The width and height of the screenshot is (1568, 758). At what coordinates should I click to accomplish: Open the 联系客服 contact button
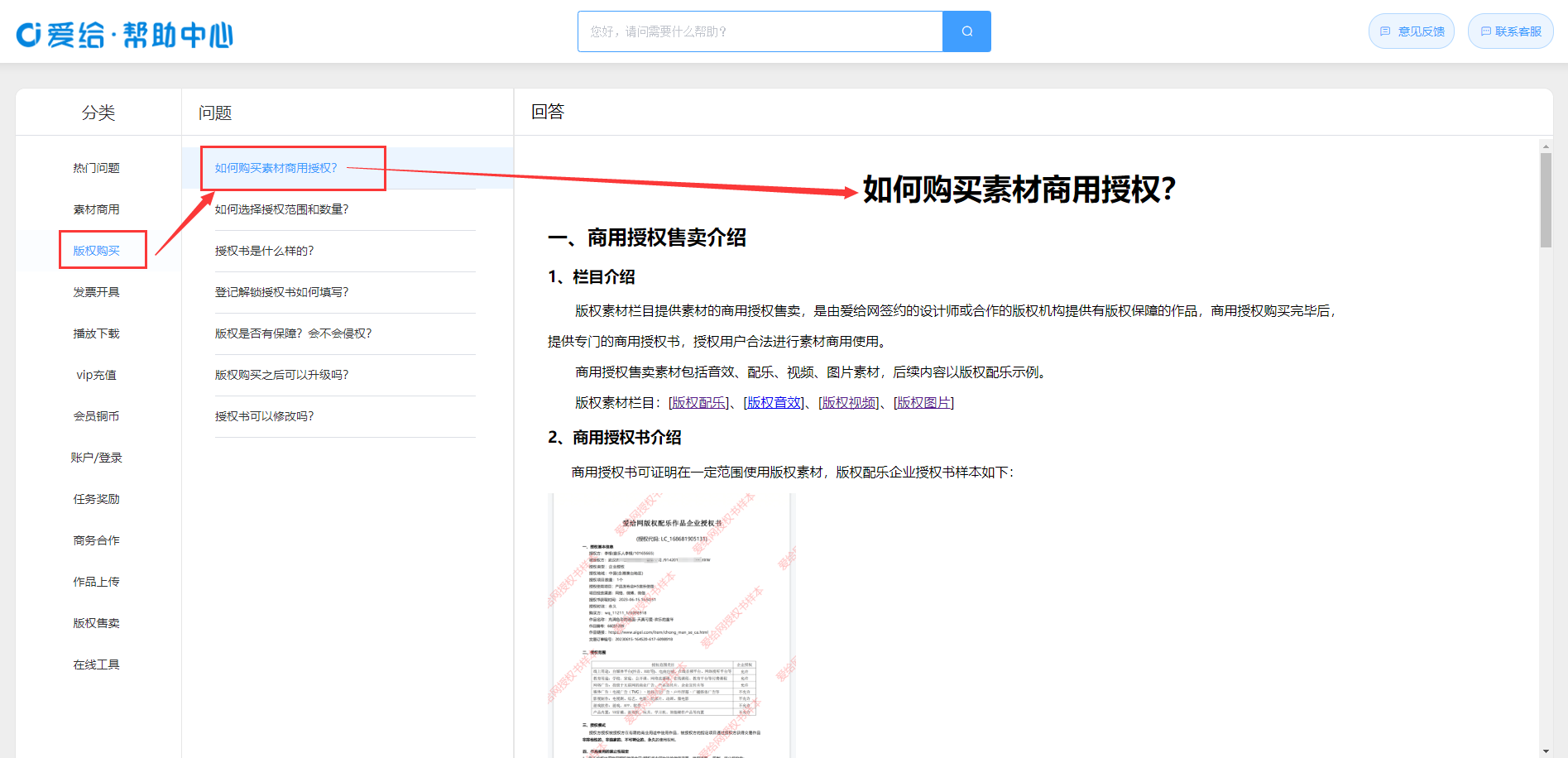click(x=1511, y=31)
